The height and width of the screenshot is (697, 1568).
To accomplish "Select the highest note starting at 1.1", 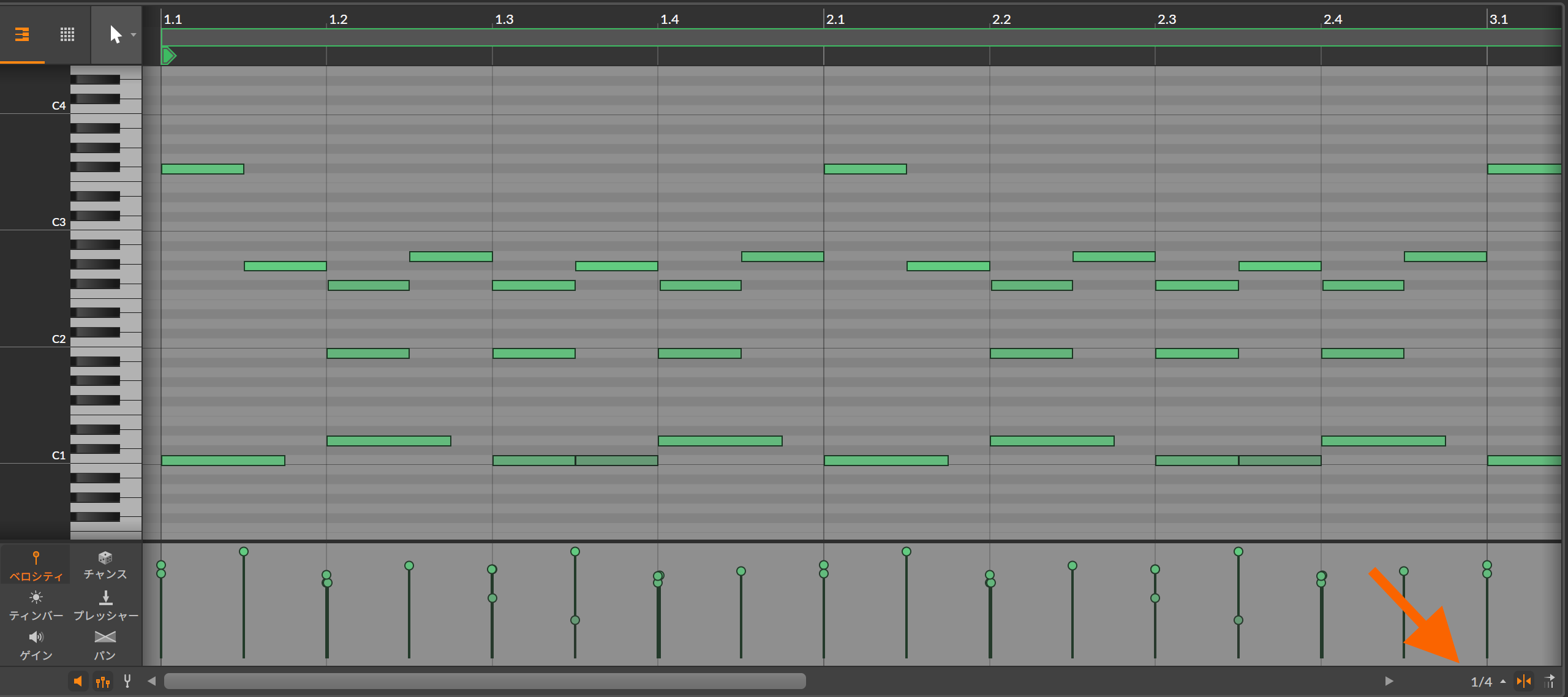I will click(x=203, y=169).
